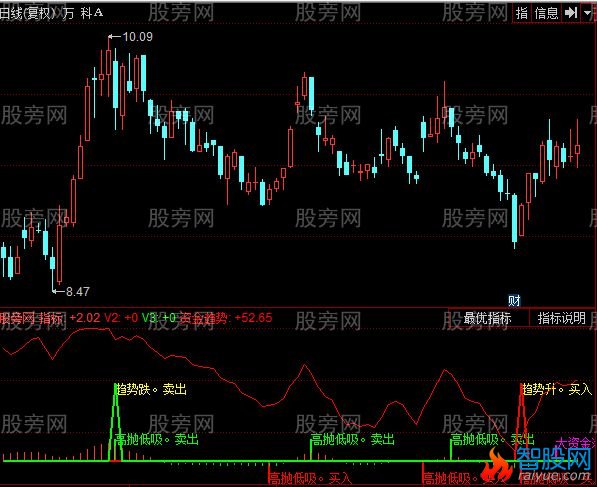597x487 pixels.
Task: Open the 信息 info tab
Action: tap(546, 13)
